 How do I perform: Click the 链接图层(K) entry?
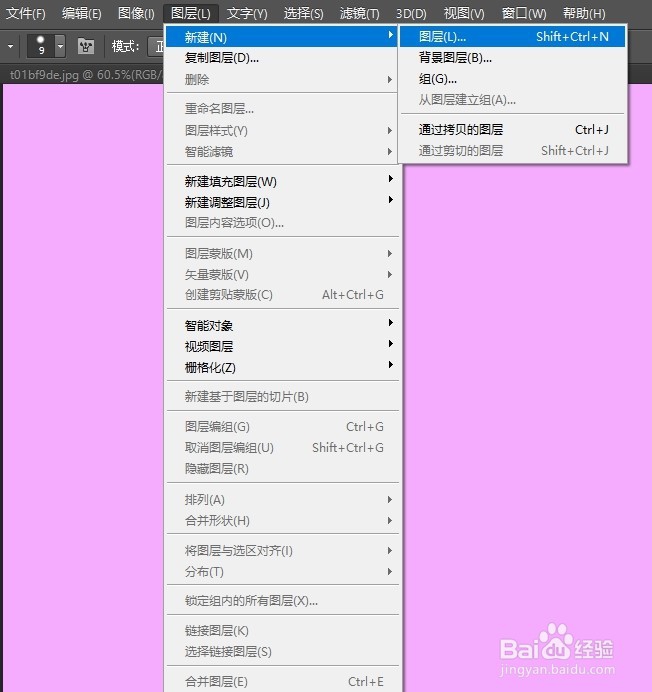tap(283, 631)
